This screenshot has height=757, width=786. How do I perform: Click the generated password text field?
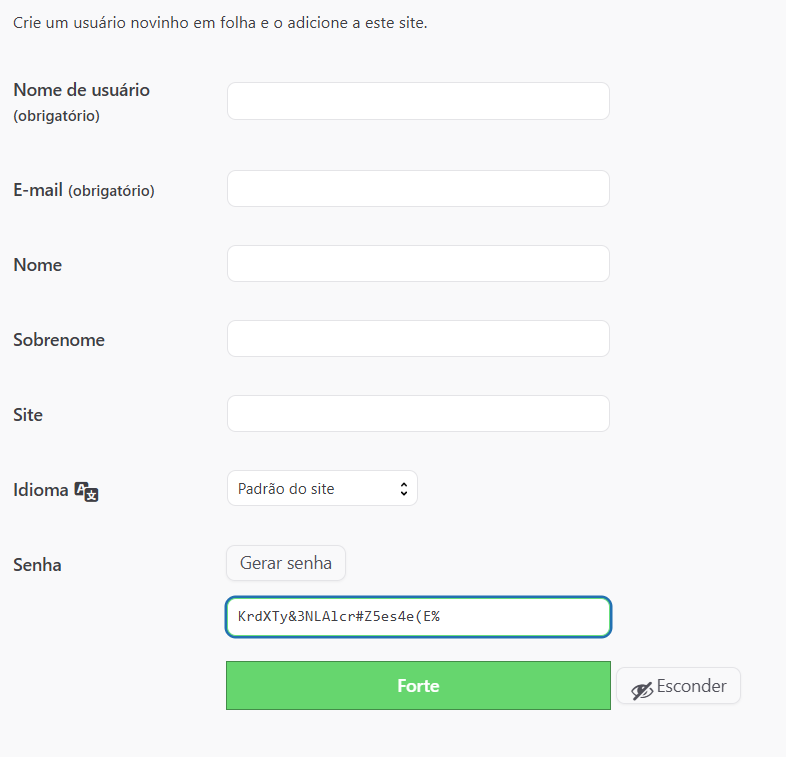418,617
